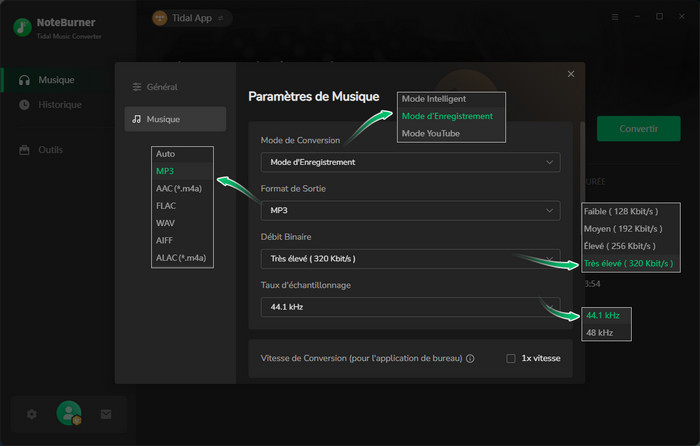Expand the Mode de Conversion dropdown
Image resolution: width=700 pixels, height=446 pixels.
(410, 162)
